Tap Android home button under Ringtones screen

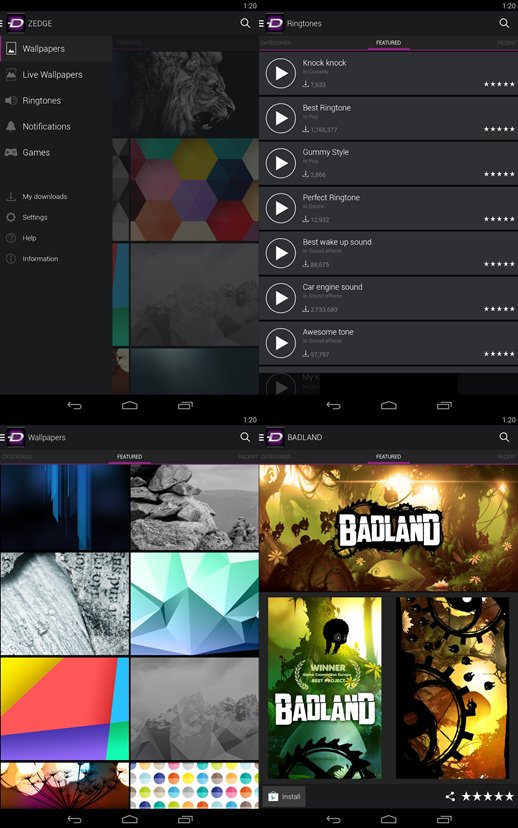click(389, 406)
